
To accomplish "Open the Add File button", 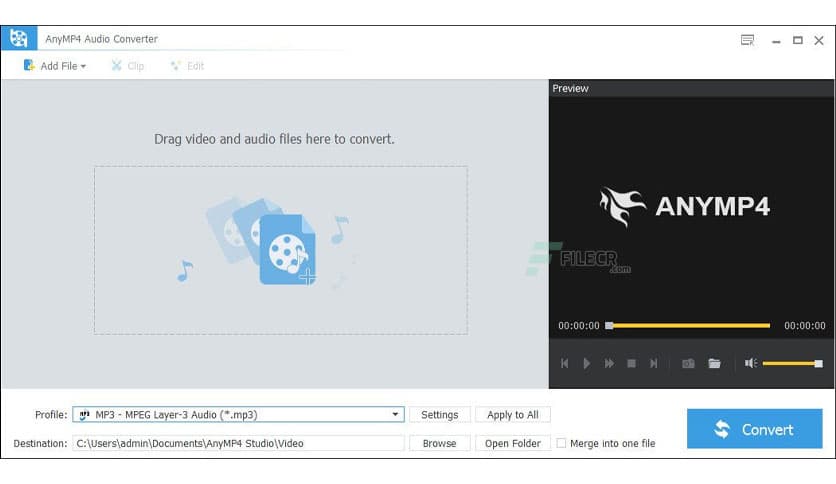I will point(54,66).
